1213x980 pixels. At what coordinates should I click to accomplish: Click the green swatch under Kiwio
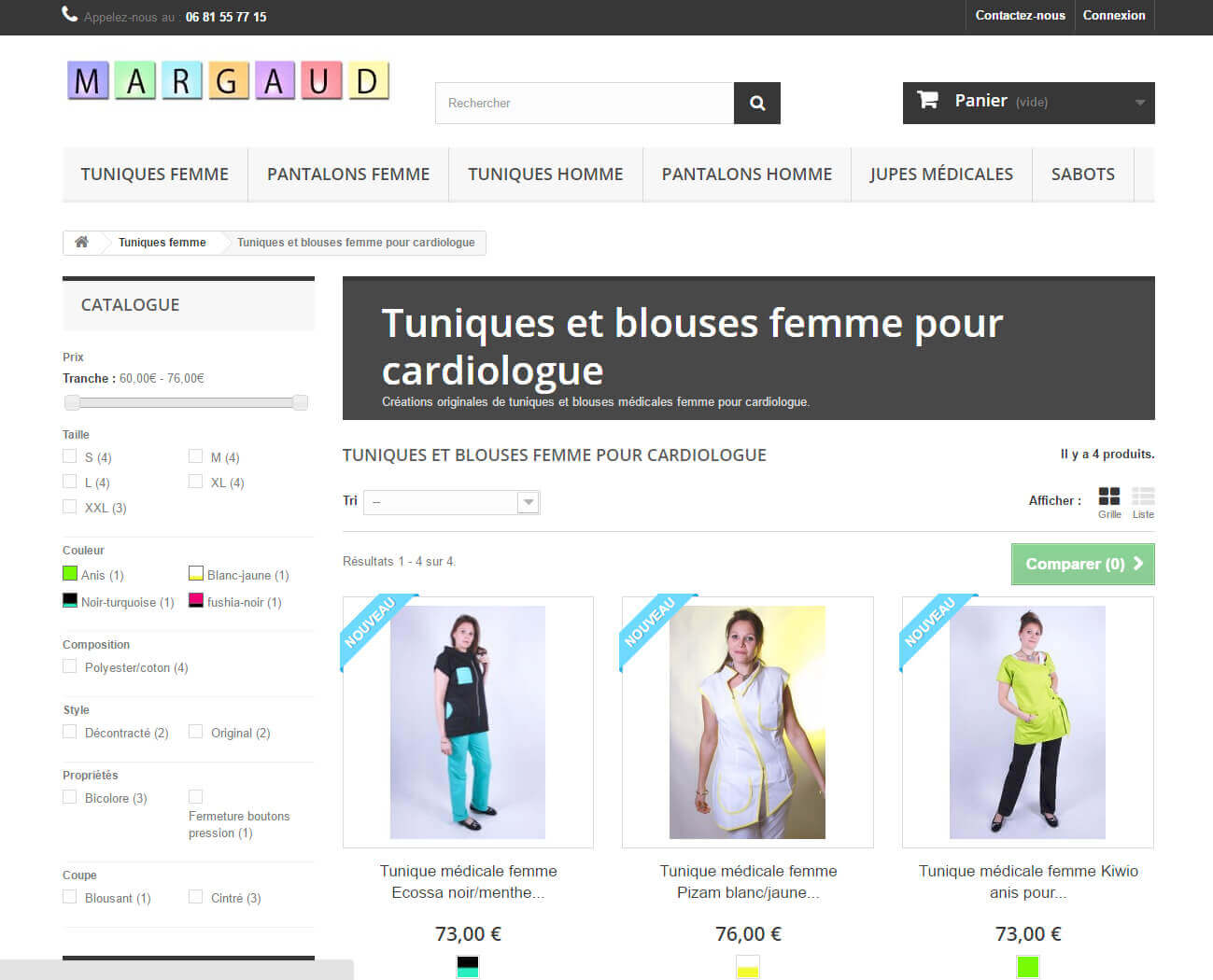pos(1028,967)
